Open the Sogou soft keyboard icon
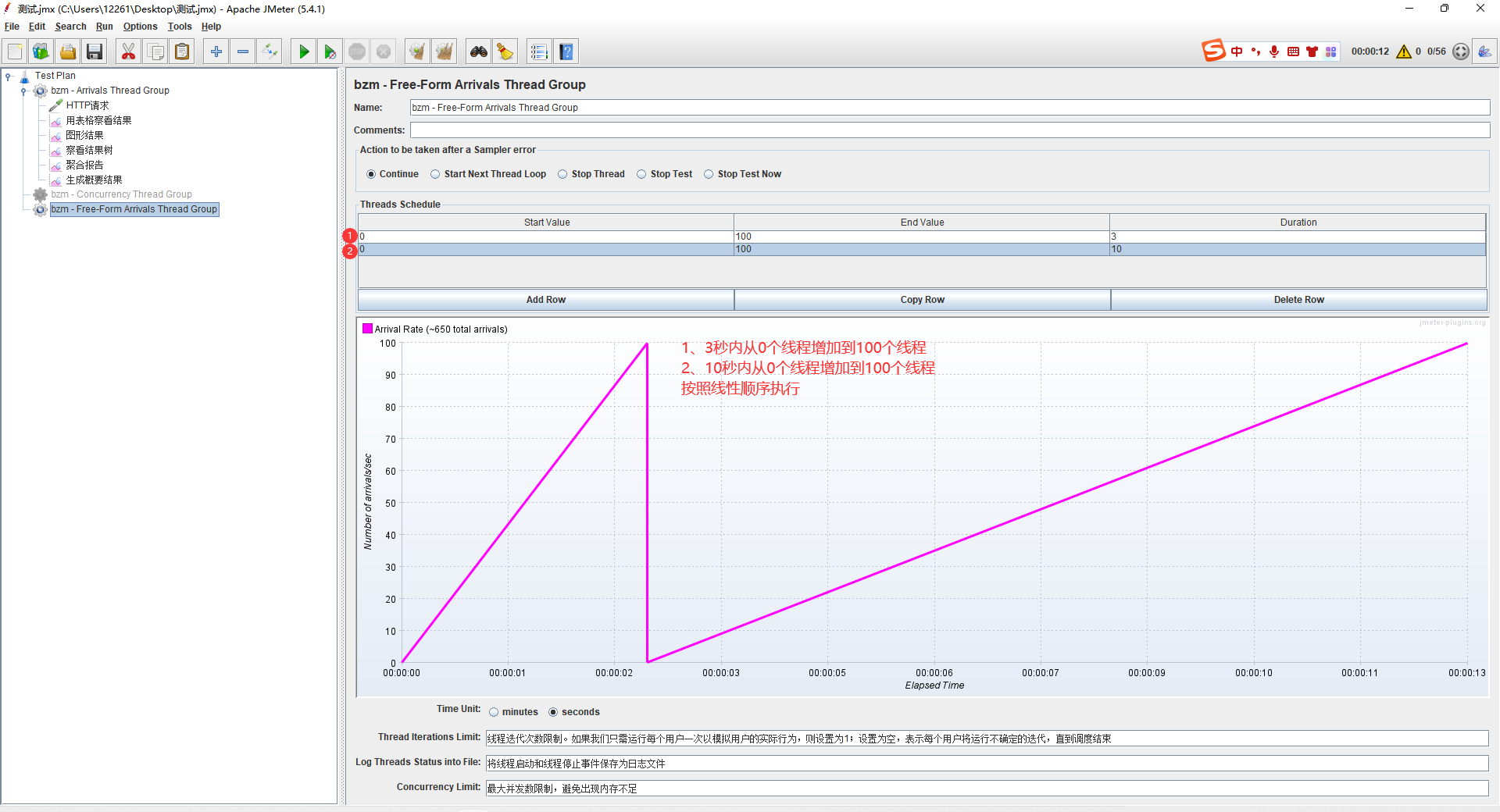Viewport: 1500px width, 812px height. tap(1293, 52)
